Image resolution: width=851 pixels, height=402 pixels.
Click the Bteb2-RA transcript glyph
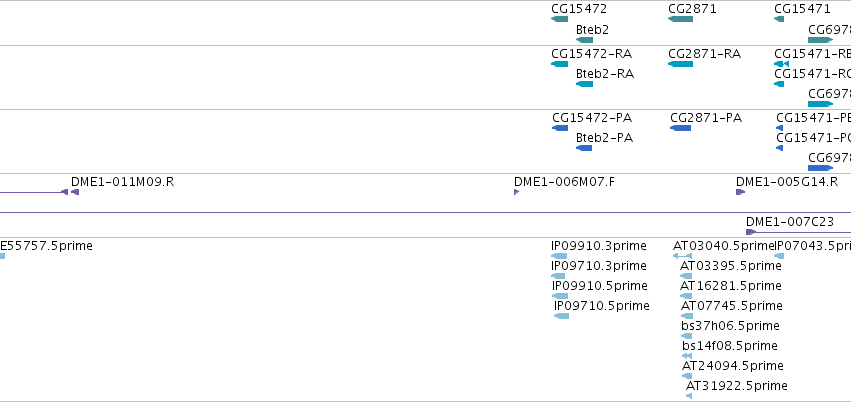coord(585,84)
